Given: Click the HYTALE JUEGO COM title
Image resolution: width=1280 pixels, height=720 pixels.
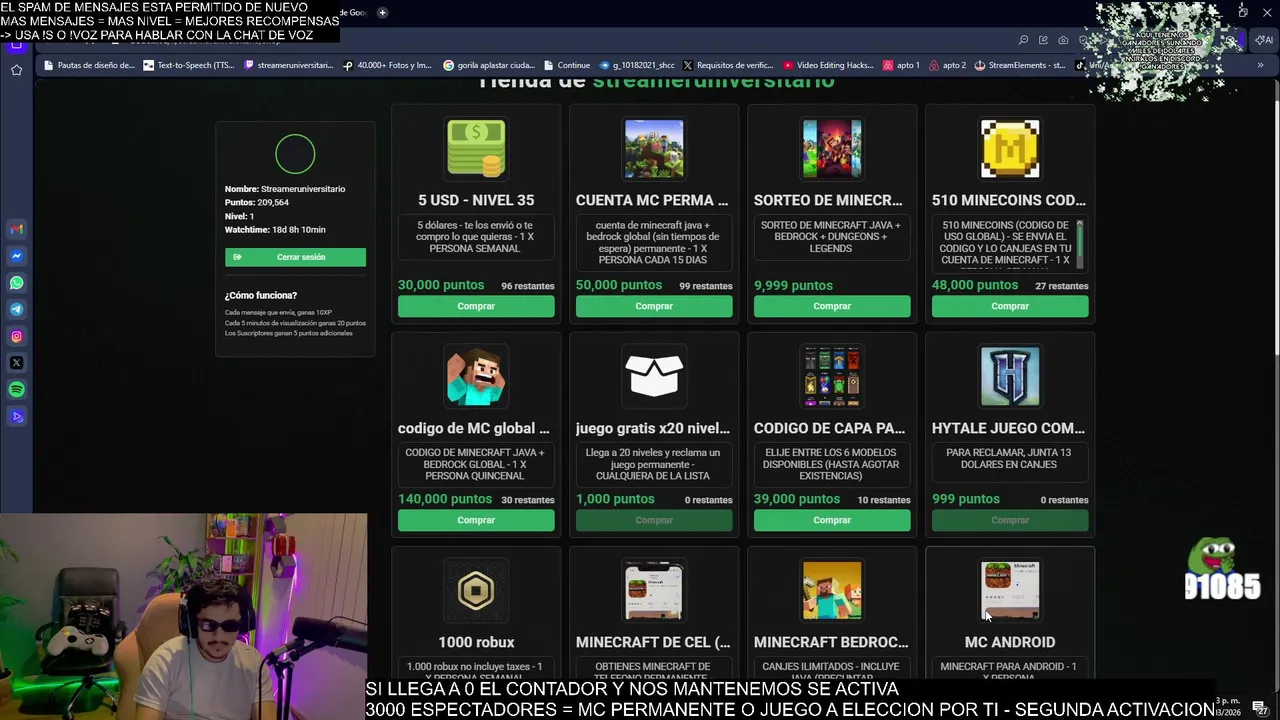Looking at the screenshot, I should click(1008, 428).
